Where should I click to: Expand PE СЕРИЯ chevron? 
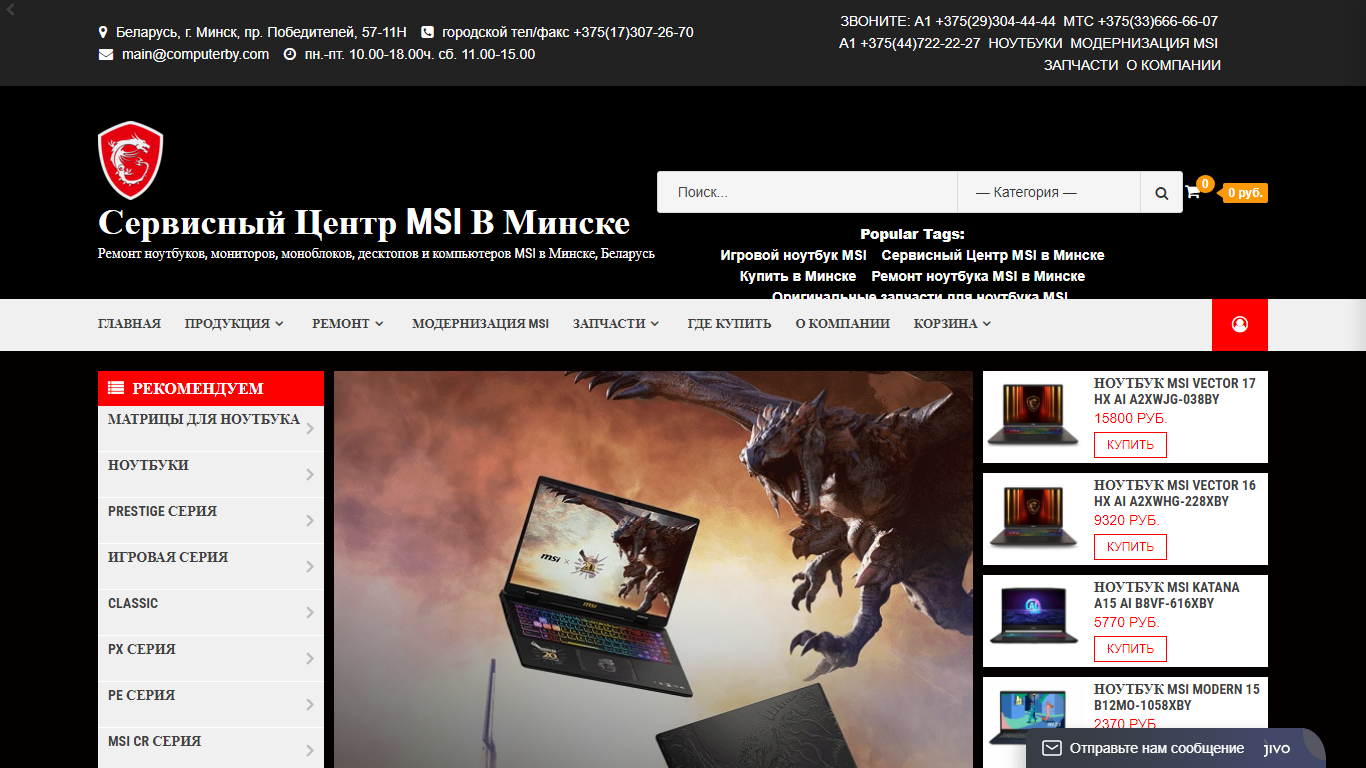310,705
